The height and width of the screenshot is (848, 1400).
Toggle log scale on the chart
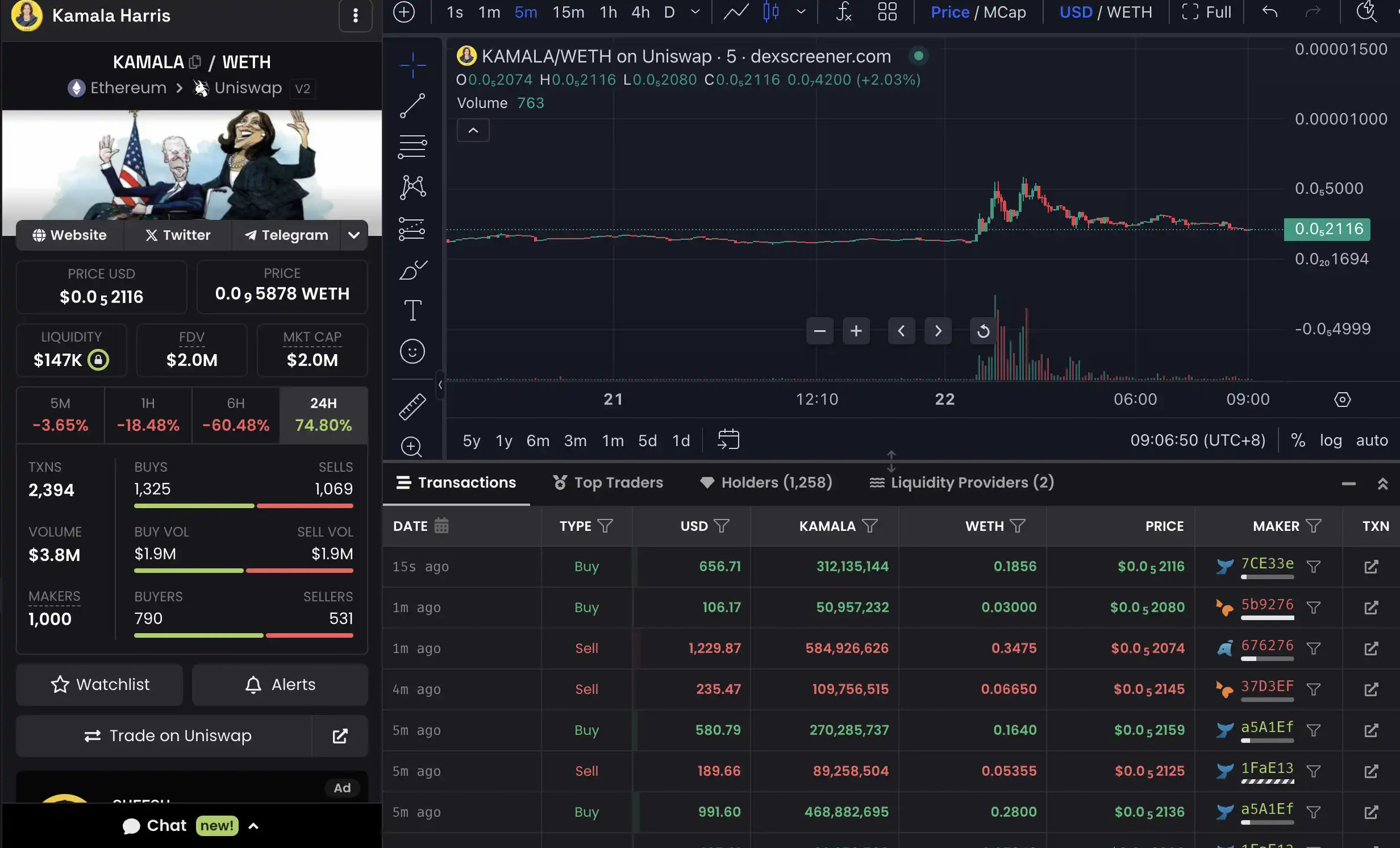[1330, 440]
